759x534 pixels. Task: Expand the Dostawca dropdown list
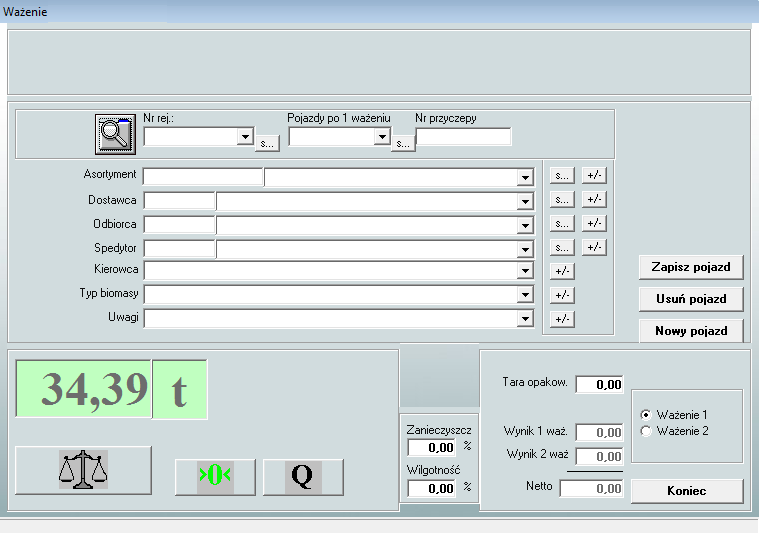[525, 201]
